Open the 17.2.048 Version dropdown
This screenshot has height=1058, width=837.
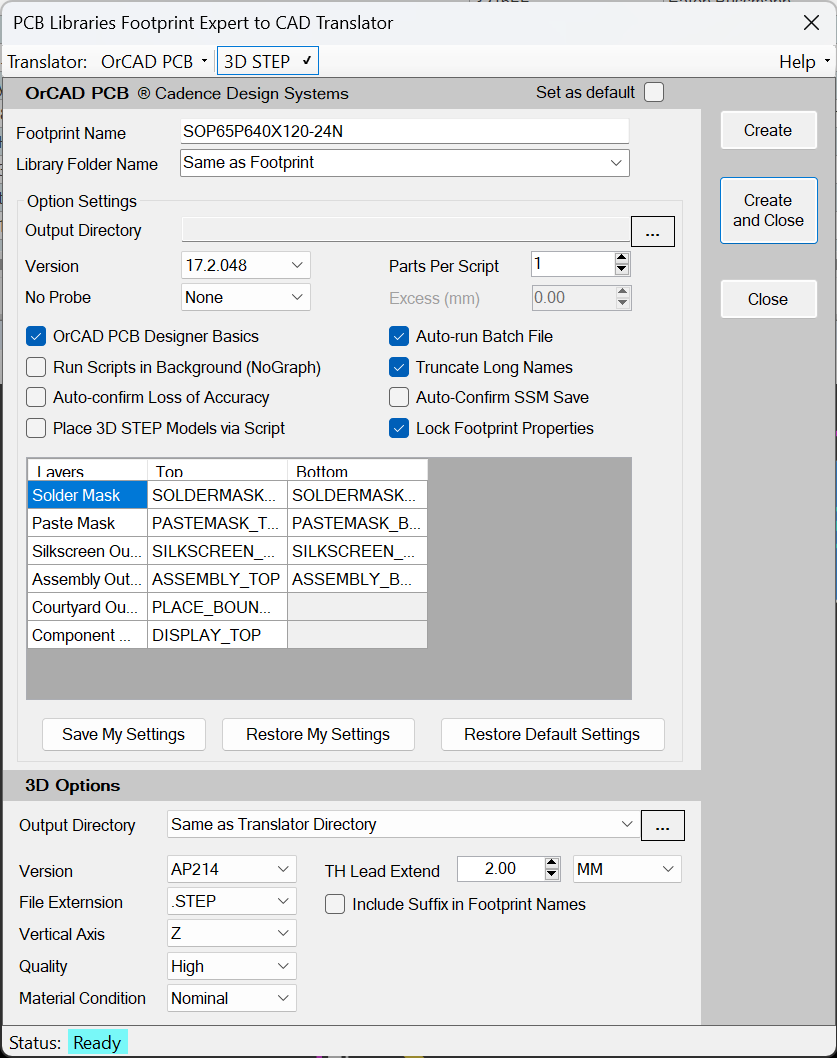[246, 265]
